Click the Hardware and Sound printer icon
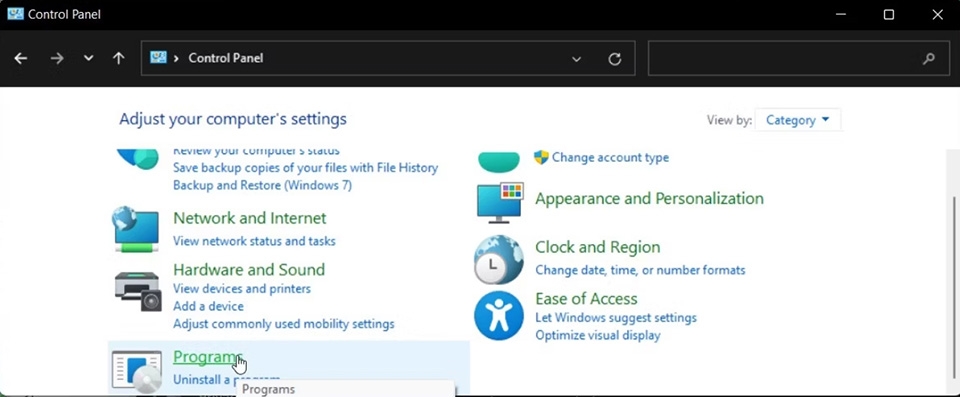The image size is (960, 397). (138, 292)
